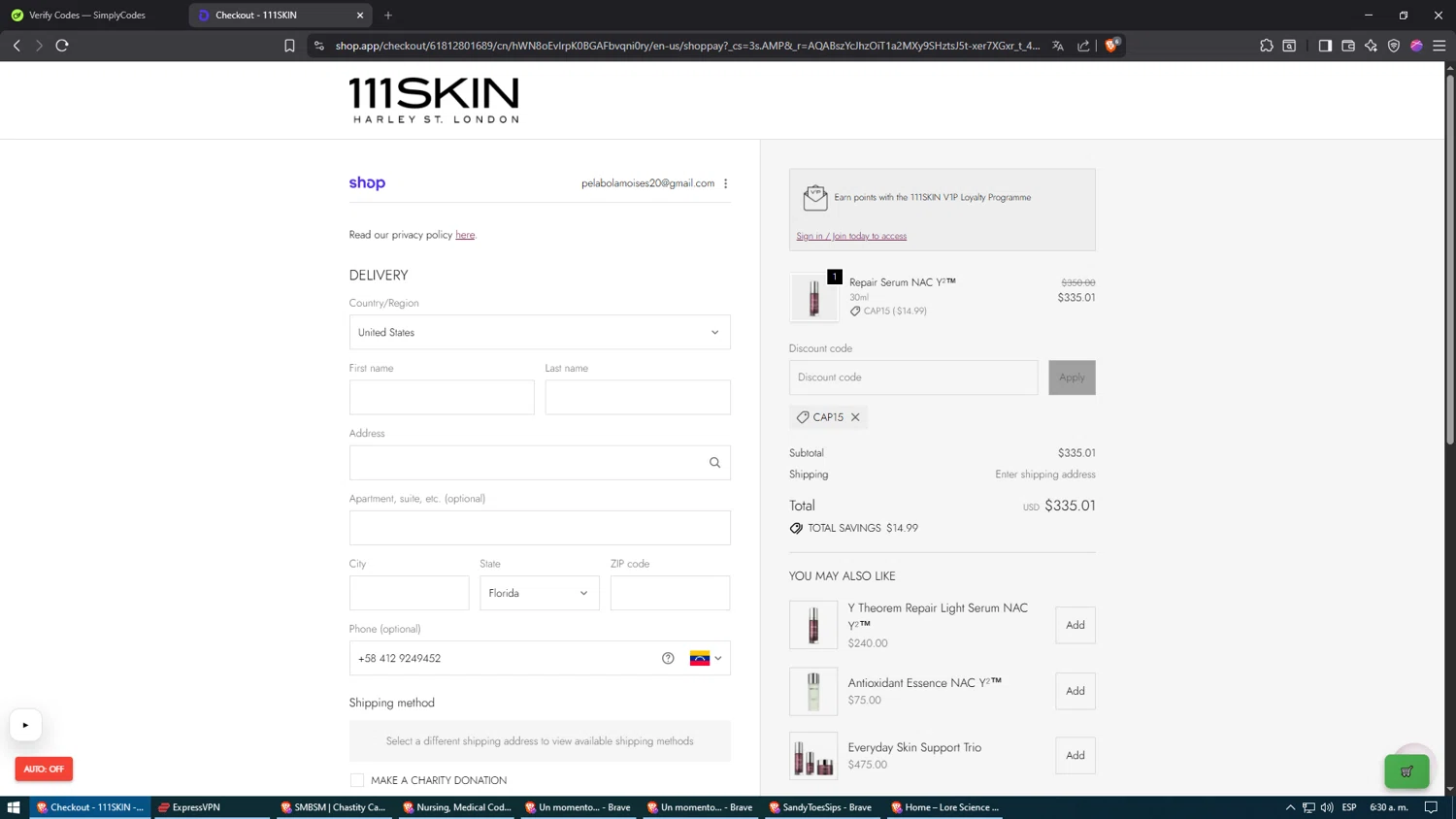Remove CAP15 discount code

pyautogui.click(x=855, y=417)
